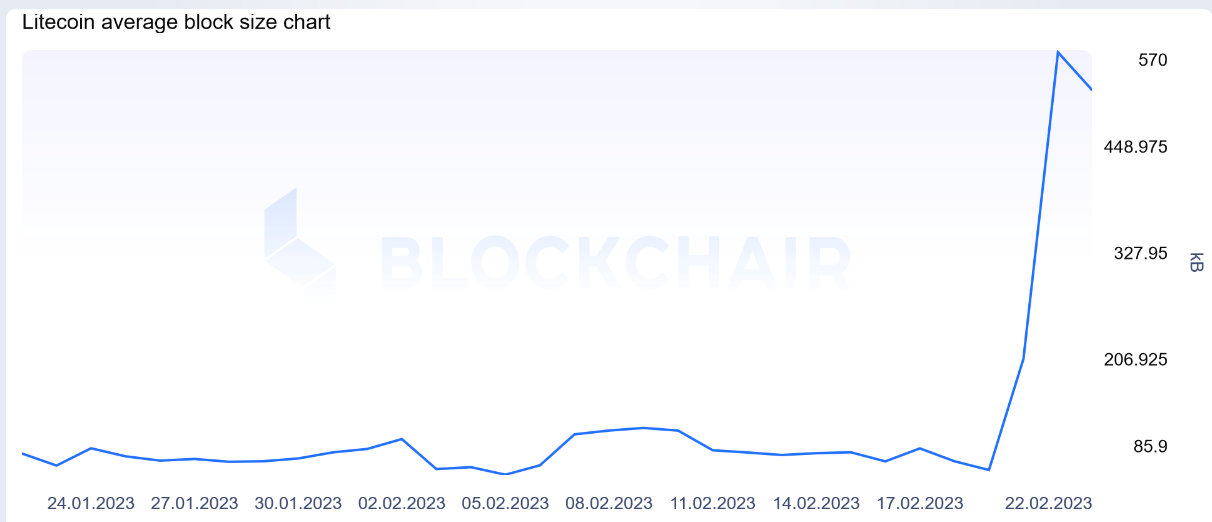Select the 27.01.2023 date label
Image resolution: width=1212 pixels, height=522 pixels.
click(195, 503)
